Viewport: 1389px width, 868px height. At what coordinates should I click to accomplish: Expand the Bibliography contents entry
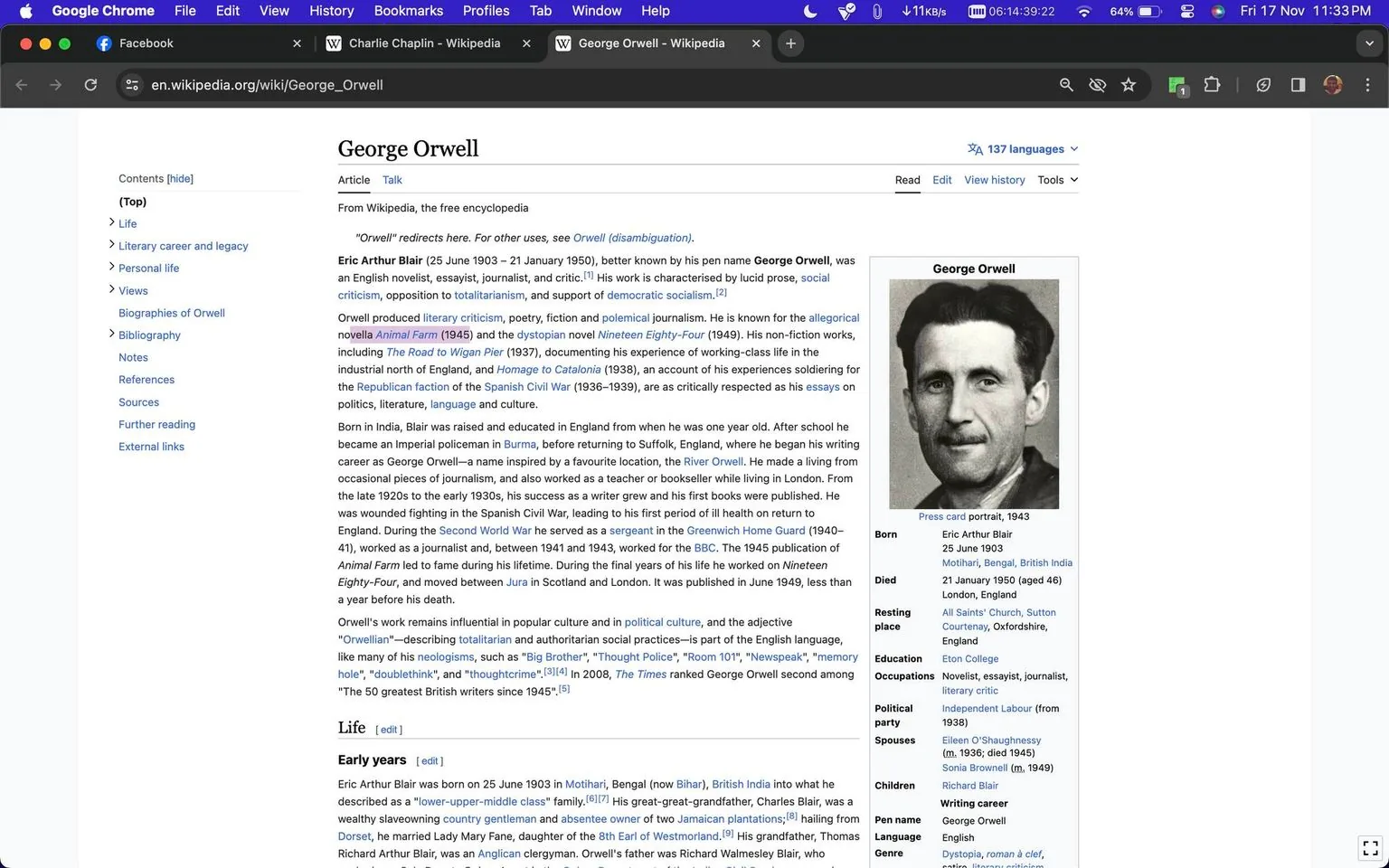click(110, 335)
